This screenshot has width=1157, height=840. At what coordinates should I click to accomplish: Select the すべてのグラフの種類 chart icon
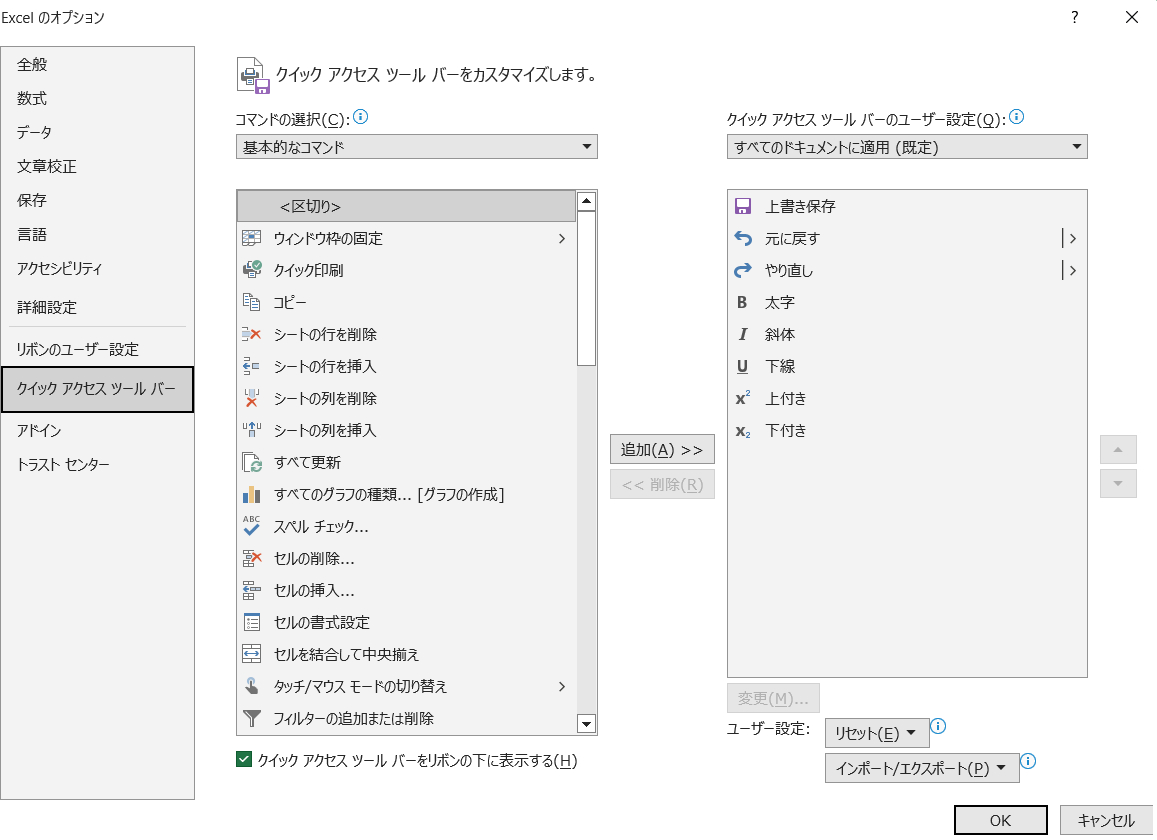coord(252,494)
